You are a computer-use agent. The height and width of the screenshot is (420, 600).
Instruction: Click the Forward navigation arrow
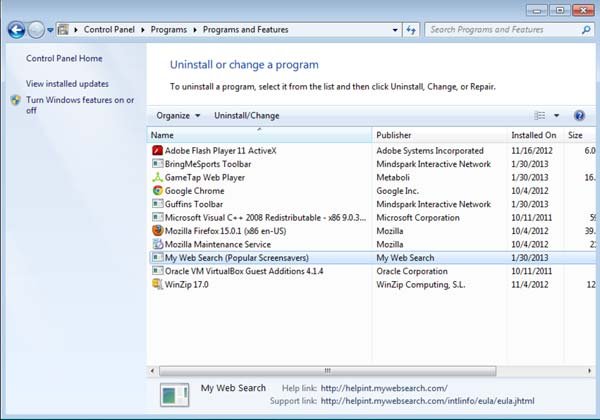(36, 30)
